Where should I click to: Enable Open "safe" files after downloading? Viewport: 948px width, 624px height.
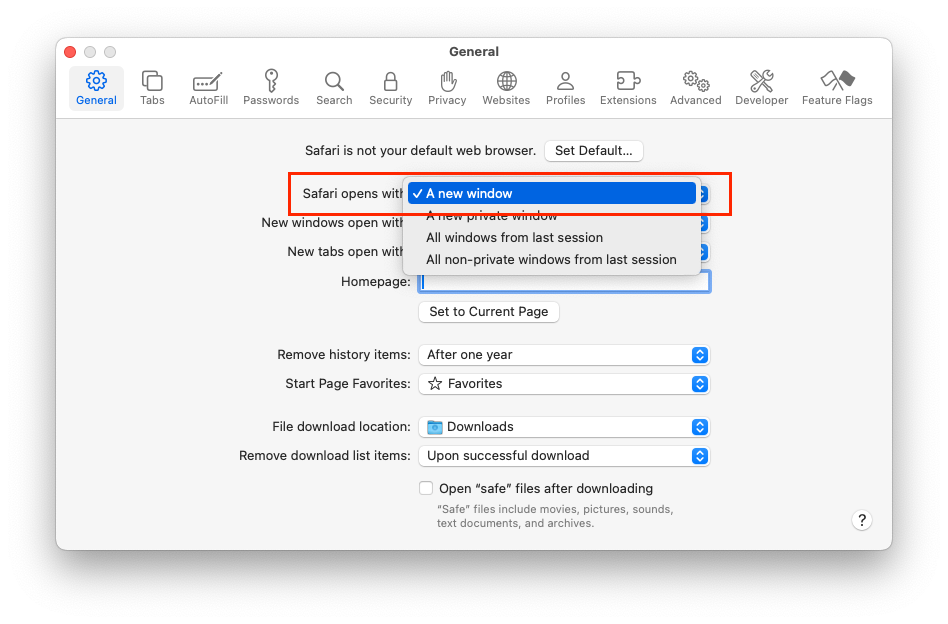point(427,489)
